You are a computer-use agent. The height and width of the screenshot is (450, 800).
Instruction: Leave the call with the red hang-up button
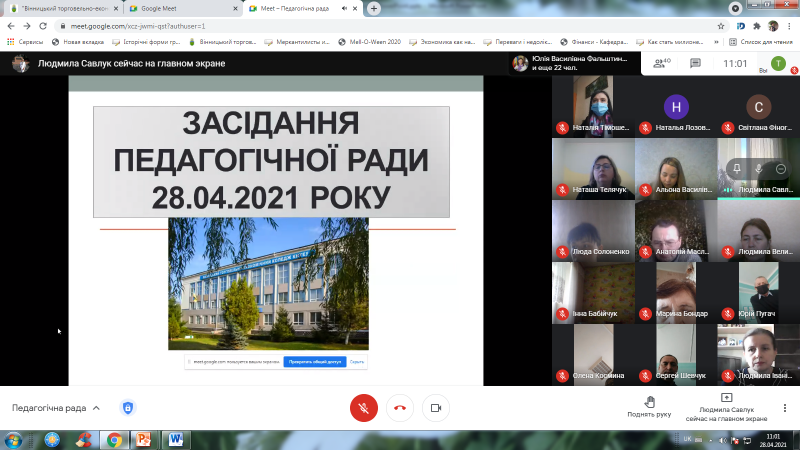400,408
